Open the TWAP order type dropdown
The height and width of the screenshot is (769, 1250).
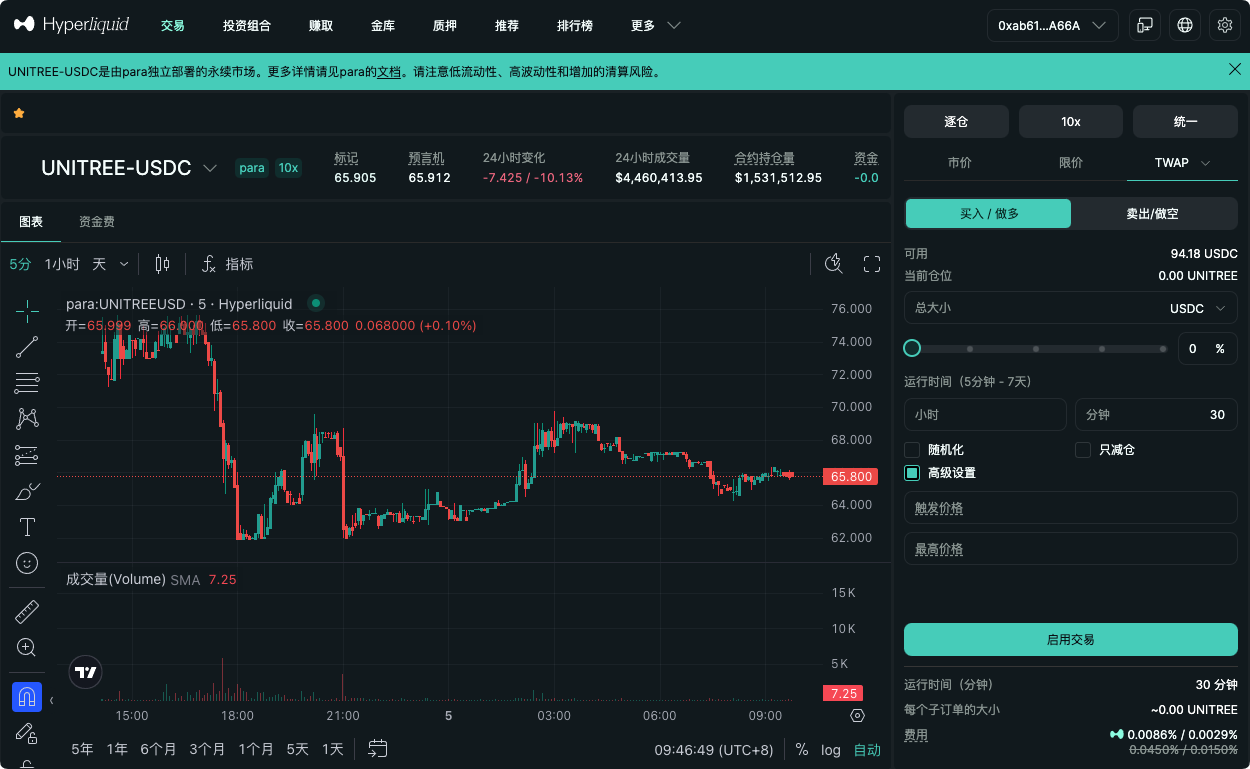pyautogui.click(x=1183, y=163)
